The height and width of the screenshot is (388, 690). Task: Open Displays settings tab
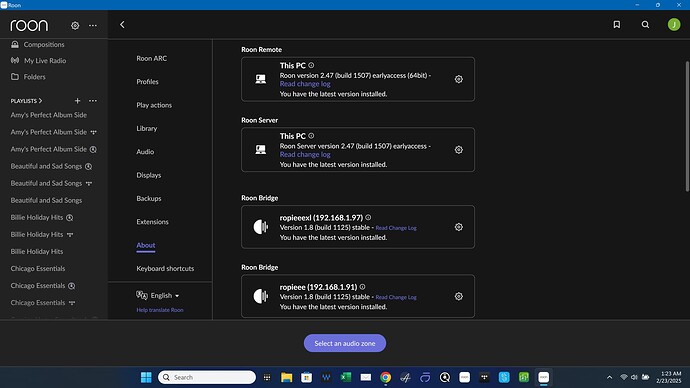tap(149, 175)
